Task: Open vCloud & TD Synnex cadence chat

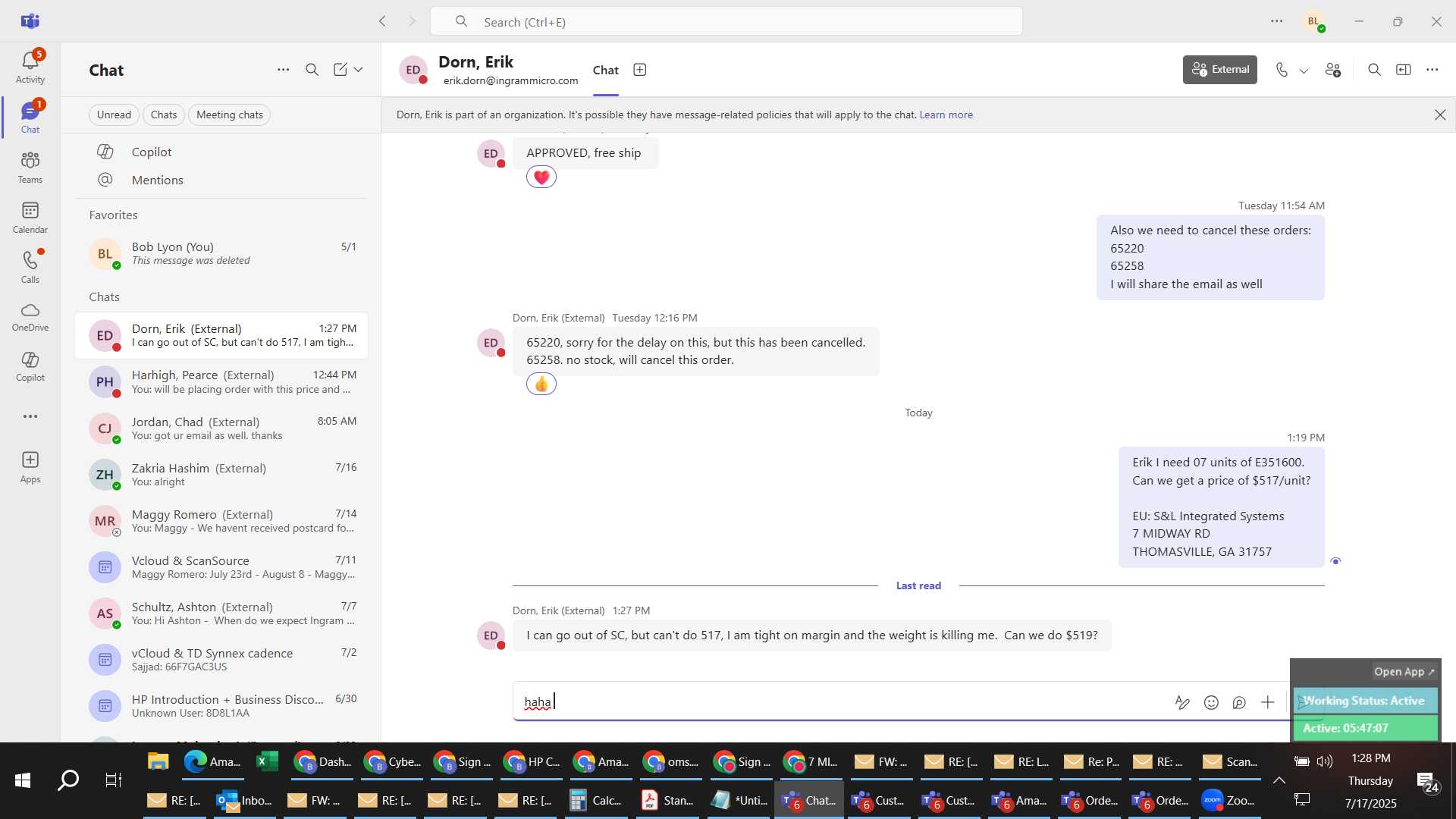Action: point(221,660)
